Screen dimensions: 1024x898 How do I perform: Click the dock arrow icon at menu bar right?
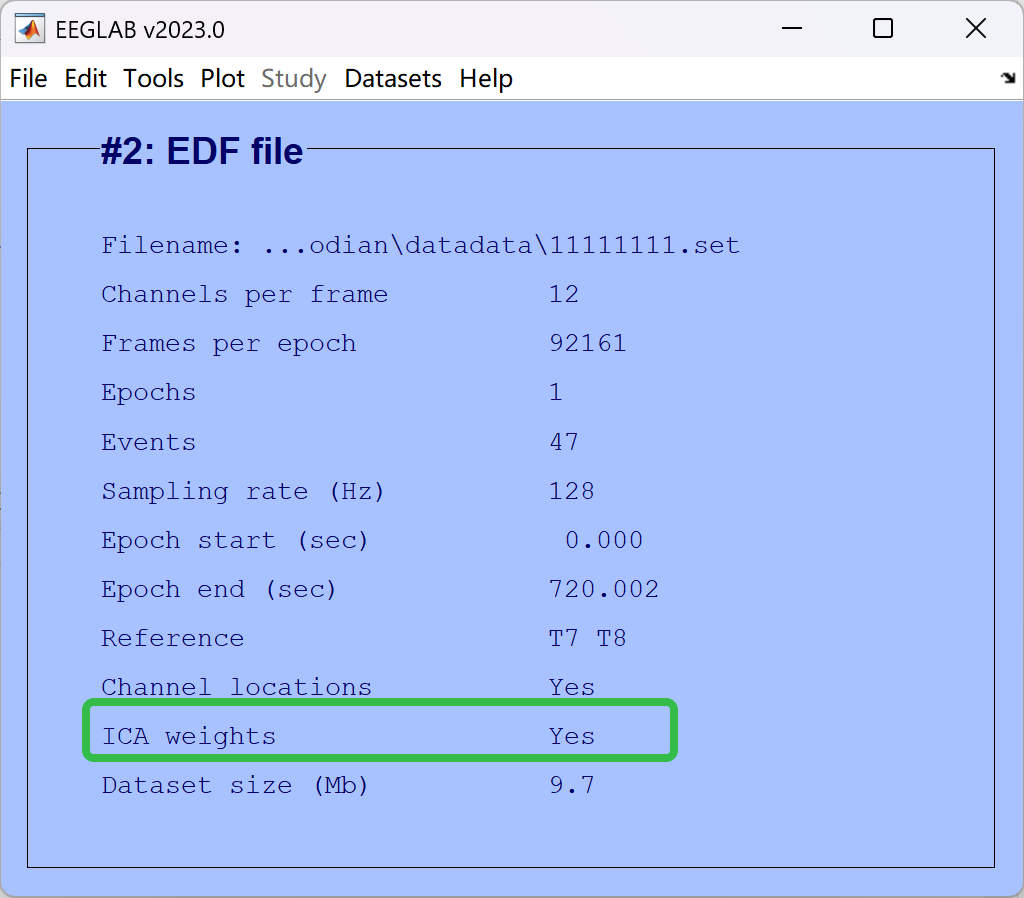(x=1008, y=78)
